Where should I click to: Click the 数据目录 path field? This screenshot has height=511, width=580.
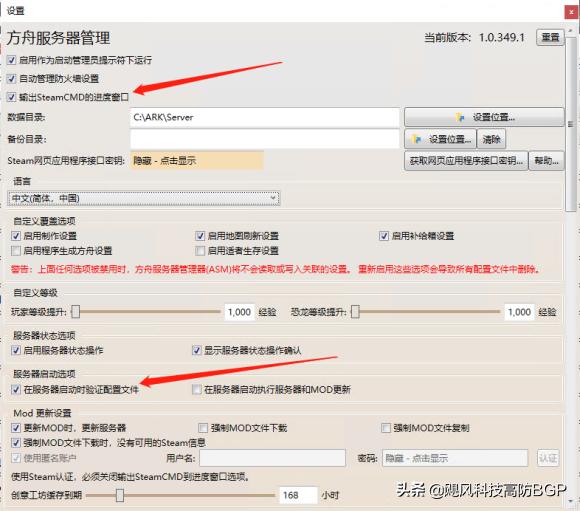coord(265,117)
